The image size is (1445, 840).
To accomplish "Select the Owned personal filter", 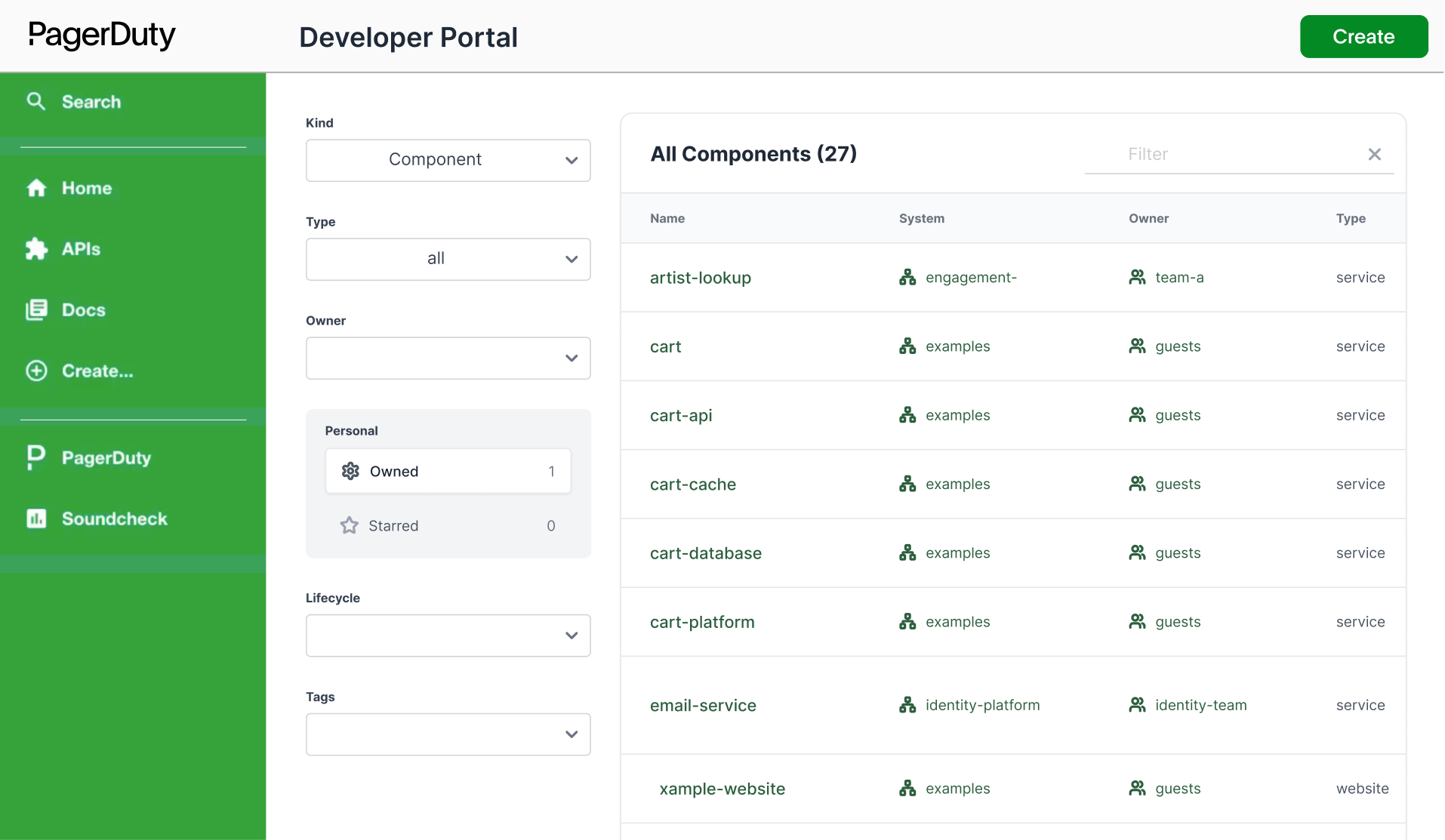I will 448,471.
